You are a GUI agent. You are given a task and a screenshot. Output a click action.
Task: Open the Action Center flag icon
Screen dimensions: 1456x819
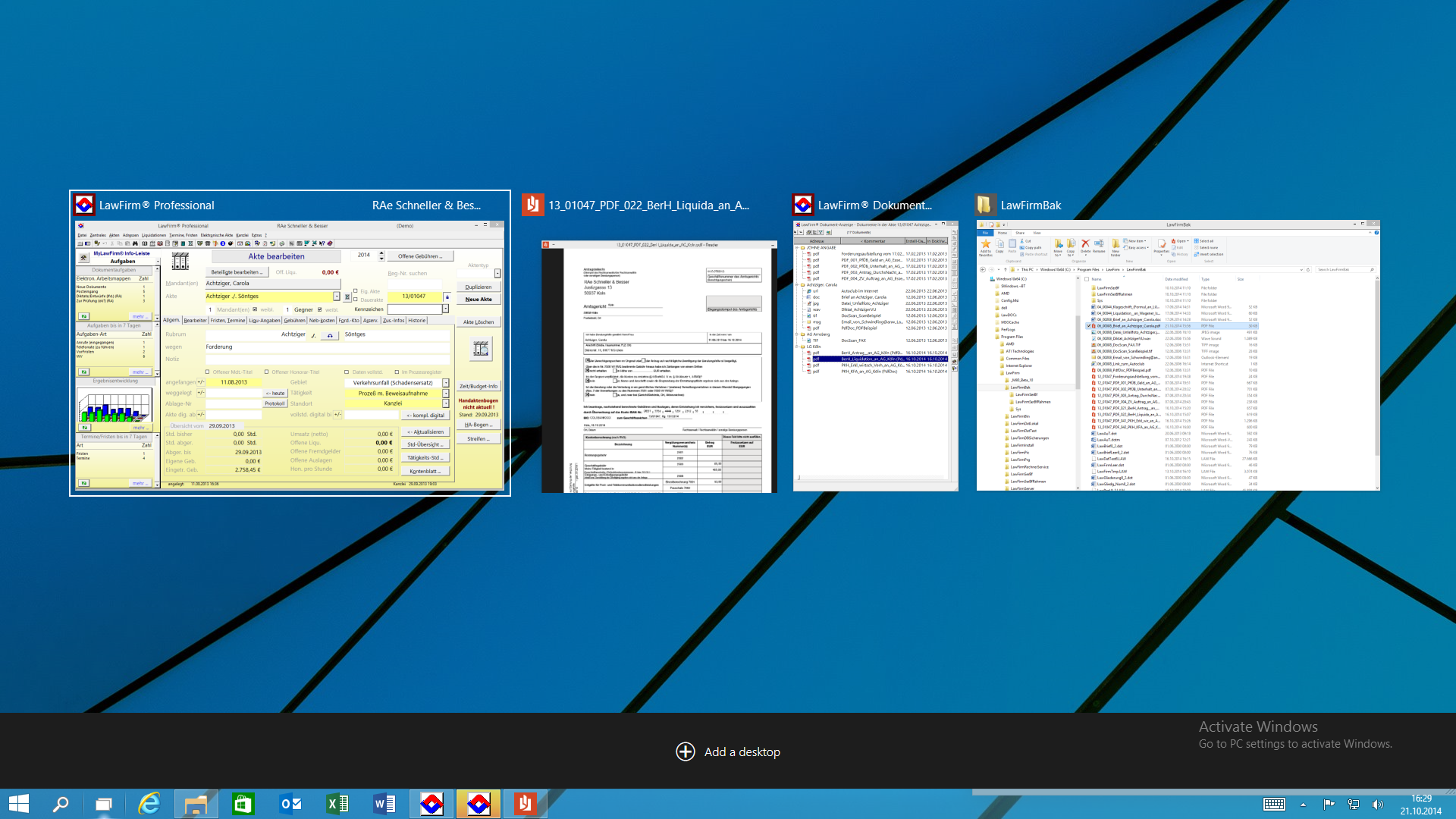click(1329, 805)
